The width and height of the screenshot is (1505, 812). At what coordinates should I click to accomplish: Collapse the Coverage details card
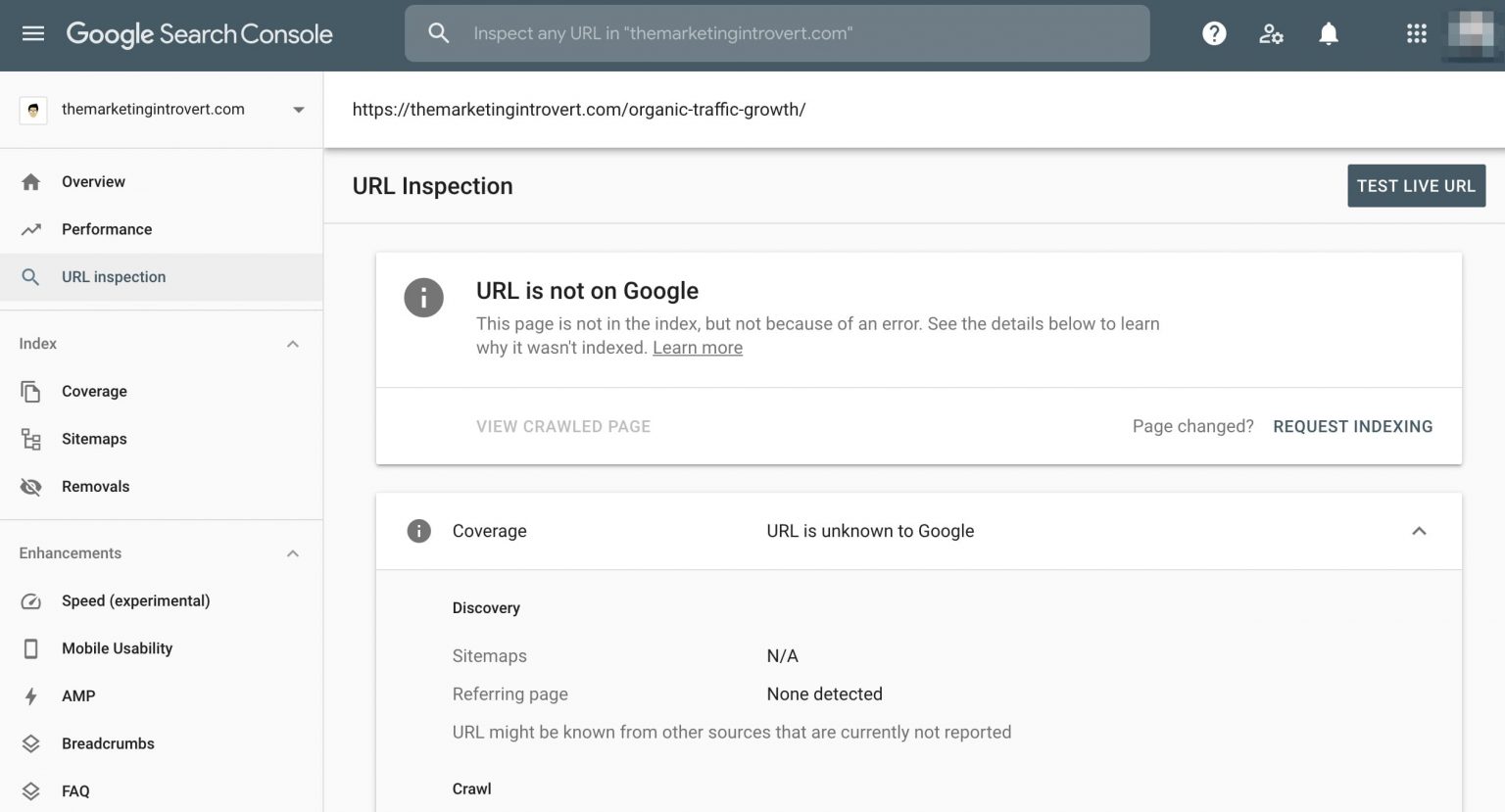pos(1419,530)
